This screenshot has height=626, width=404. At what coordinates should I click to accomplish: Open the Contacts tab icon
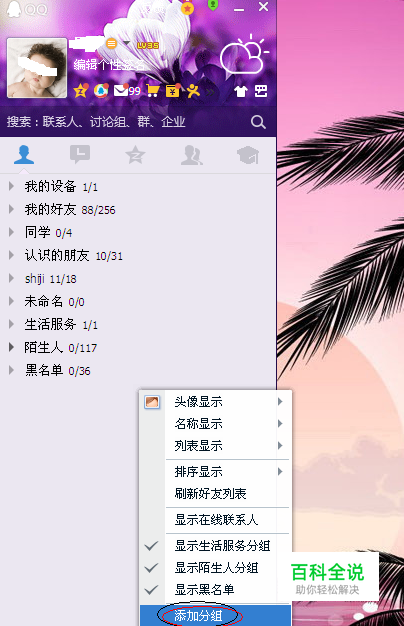click(24, 155)
